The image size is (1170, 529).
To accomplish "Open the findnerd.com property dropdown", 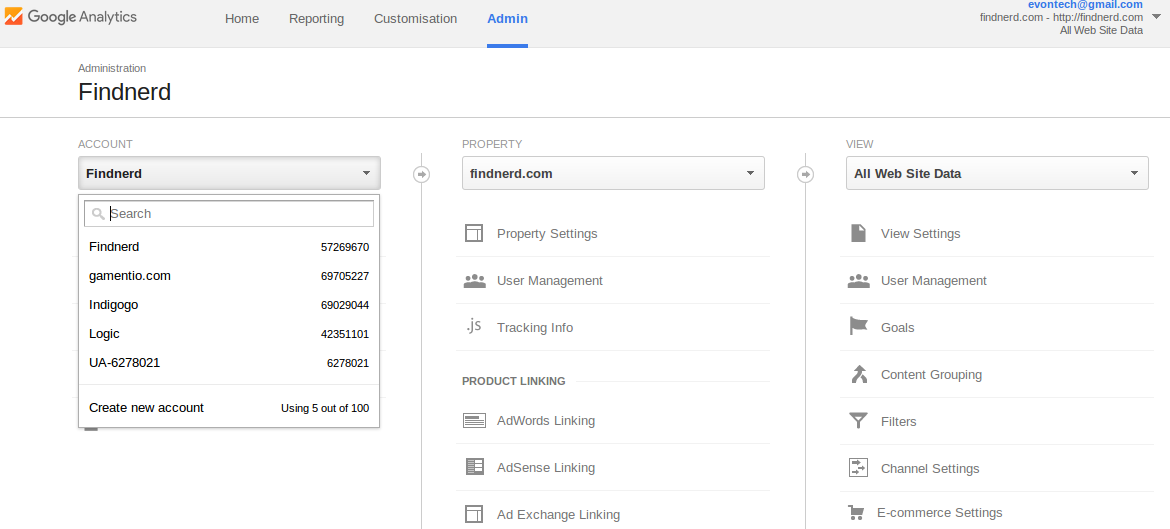I will pos(613,173).
